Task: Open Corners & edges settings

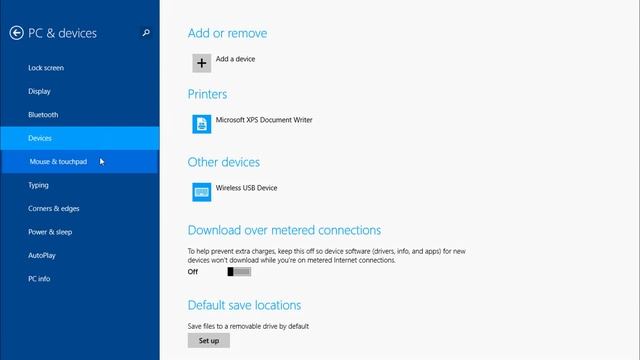Action: [x=80, y=209]
